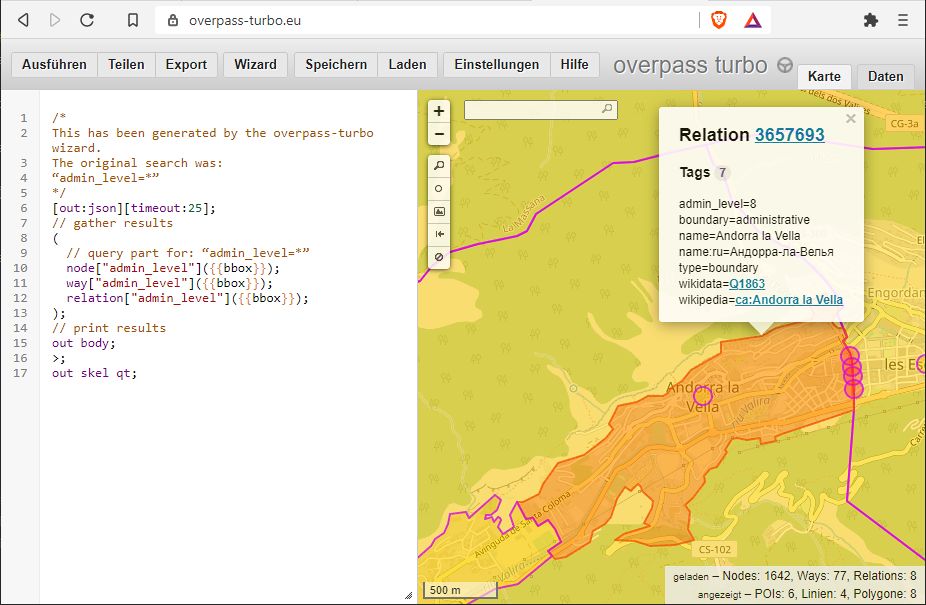
Task: Toggle wide map arrow icon
Action: (x=439, y=235)
